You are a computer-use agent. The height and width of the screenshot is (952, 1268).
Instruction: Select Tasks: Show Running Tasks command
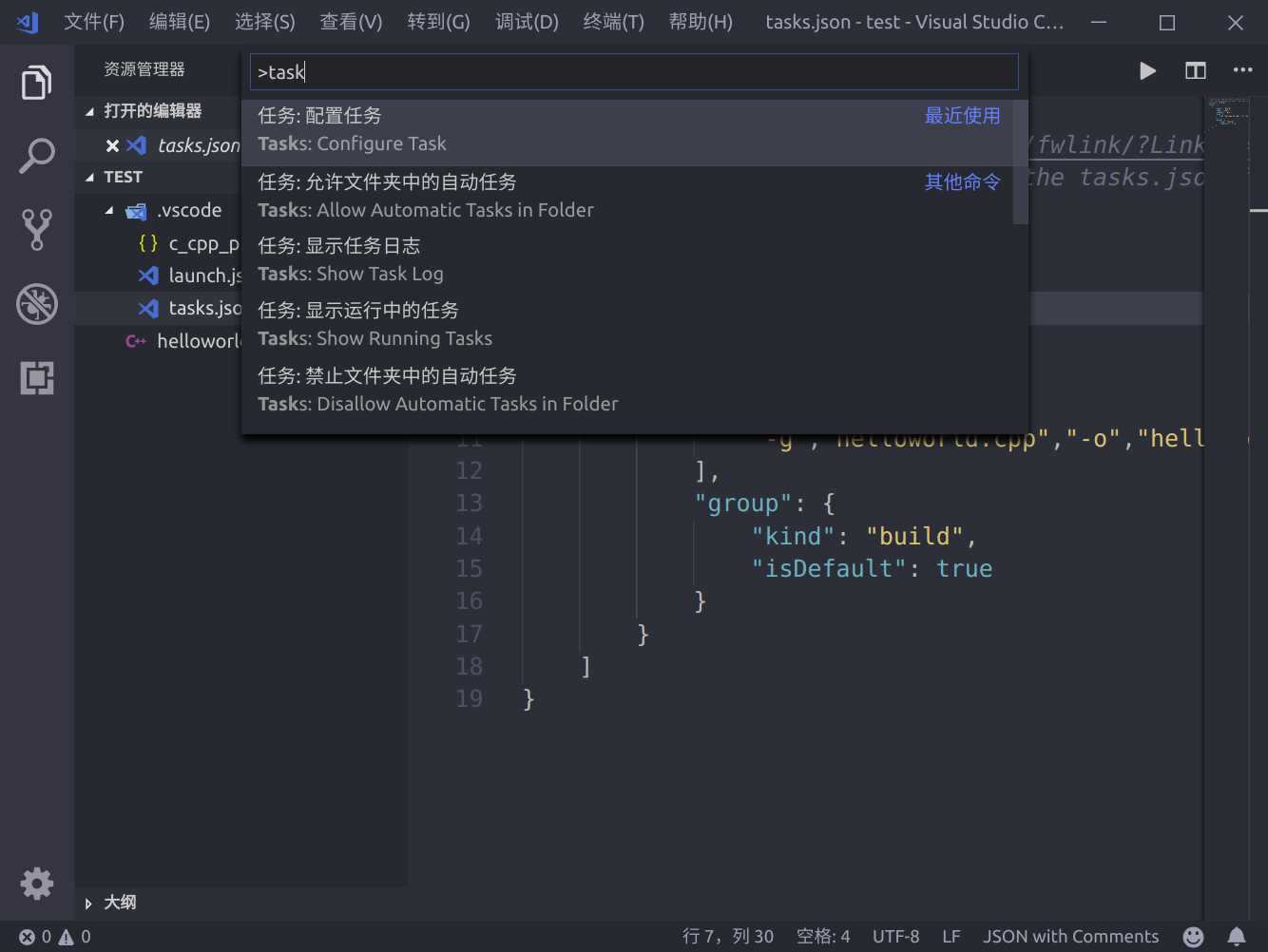pyautogui.click(x=627, y=325)
